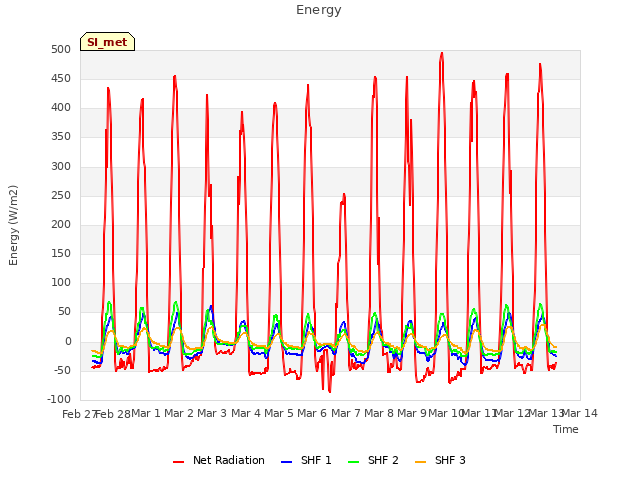640x480 pixels.
Task: Click the 400 y-axis tick label
Action: pyautogui.click(x=61, y=108)
